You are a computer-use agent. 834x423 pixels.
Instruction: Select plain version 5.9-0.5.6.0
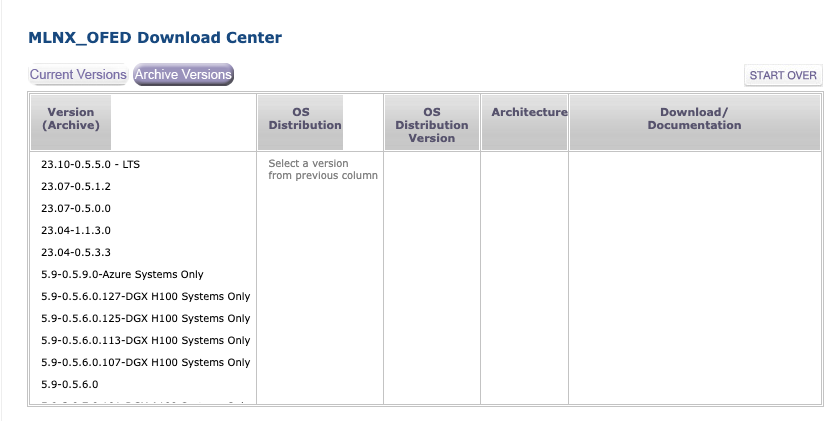click(70, 384)
